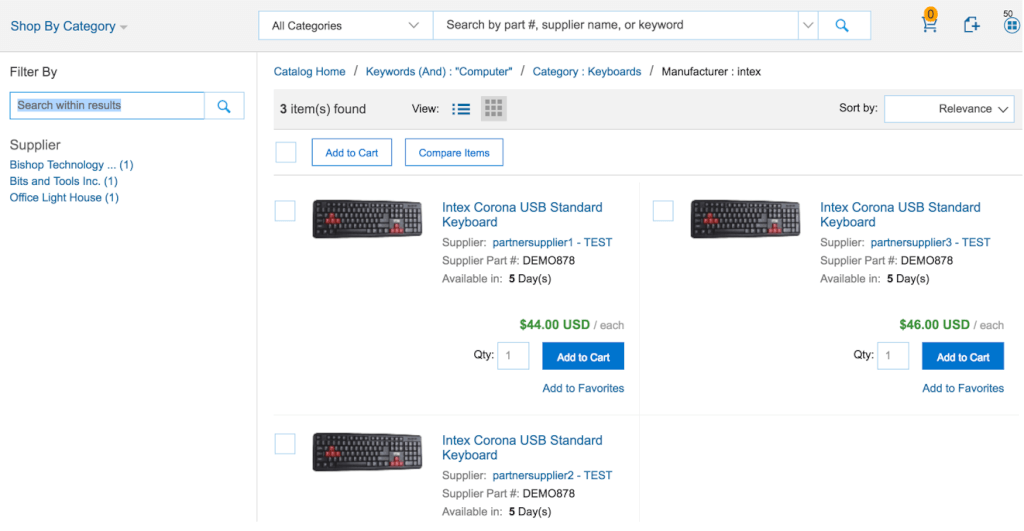This screenshot has width=1024, height=531.
Task: Open the Sort by Relevance dropdown
Action: click(949, 109)
